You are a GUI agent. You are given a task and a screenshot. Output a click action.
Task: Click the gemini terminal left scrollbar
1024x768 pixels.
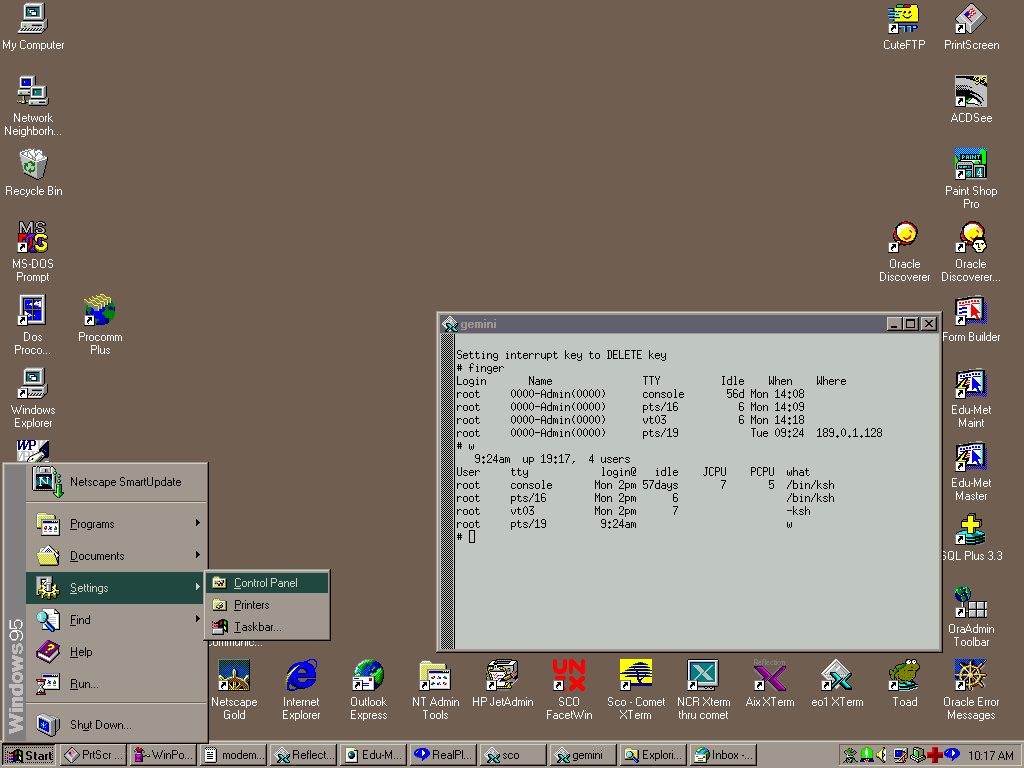[447, 492]
